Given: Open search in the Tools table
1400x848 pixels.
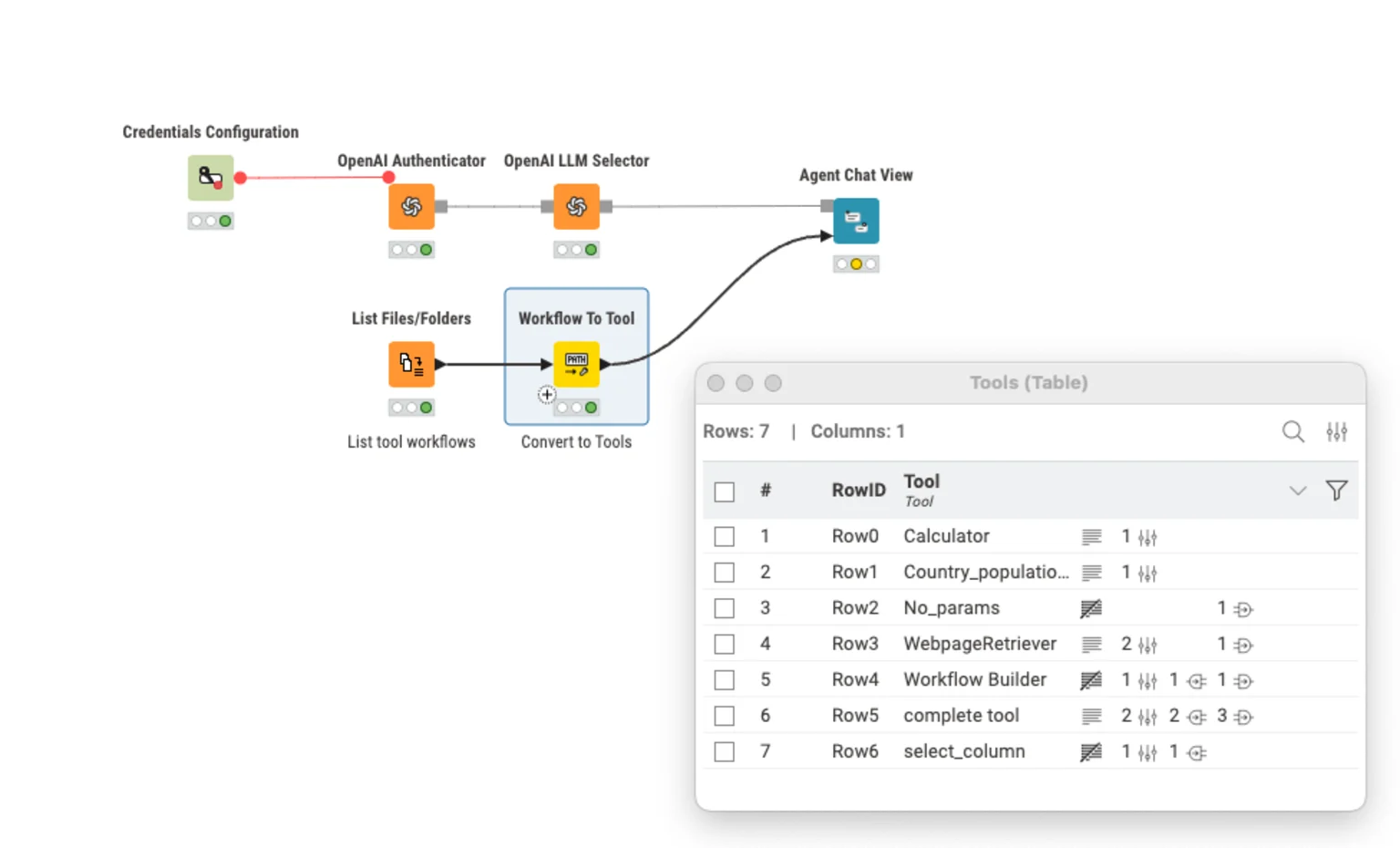Looking at the screenshot, I should [x=1292, y=431].
